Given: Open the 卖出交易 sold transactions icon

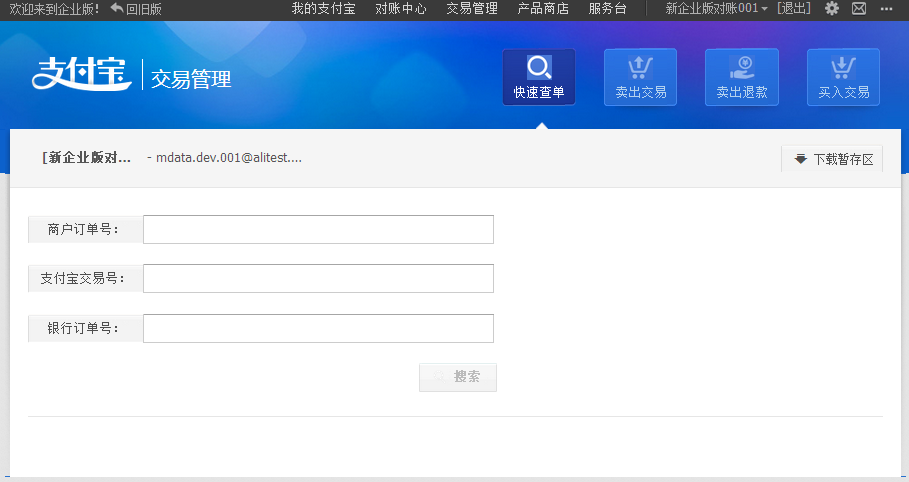Looking at the screenshot, I should [x=640, y=77].
